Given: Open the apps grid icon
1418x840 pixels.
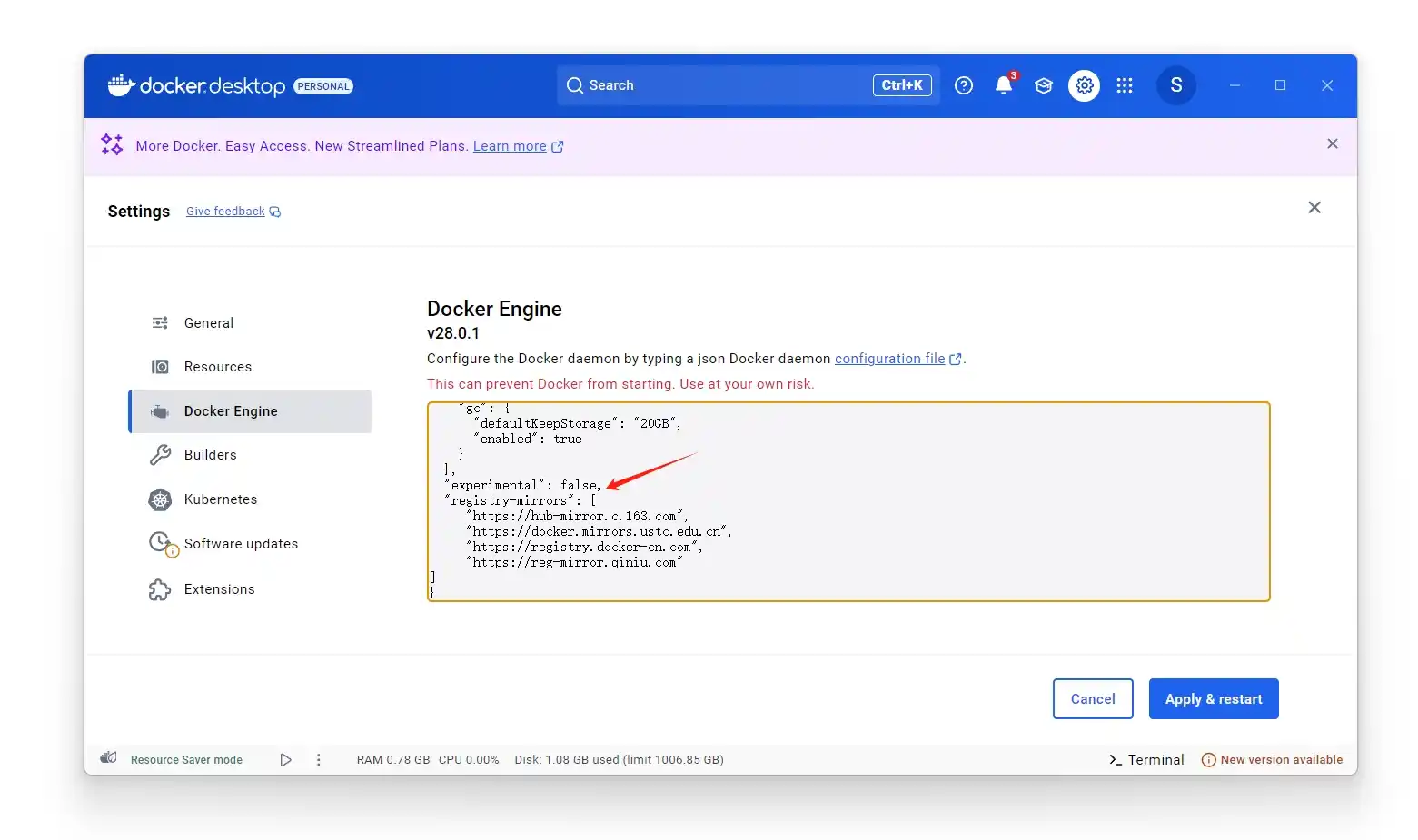Looking at the screenshot, I should 1125,85.
